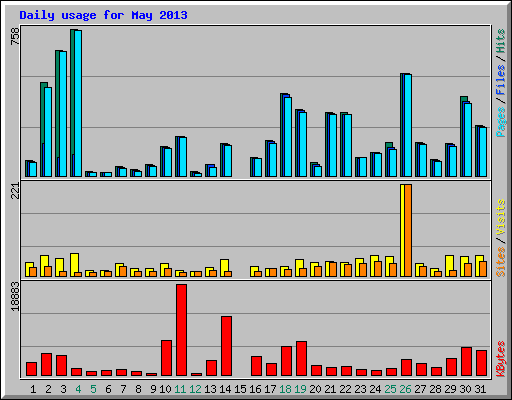The height and width of the screenshot is (400, 512).
Task: Click green day 19 label
Action: (301, 389)
